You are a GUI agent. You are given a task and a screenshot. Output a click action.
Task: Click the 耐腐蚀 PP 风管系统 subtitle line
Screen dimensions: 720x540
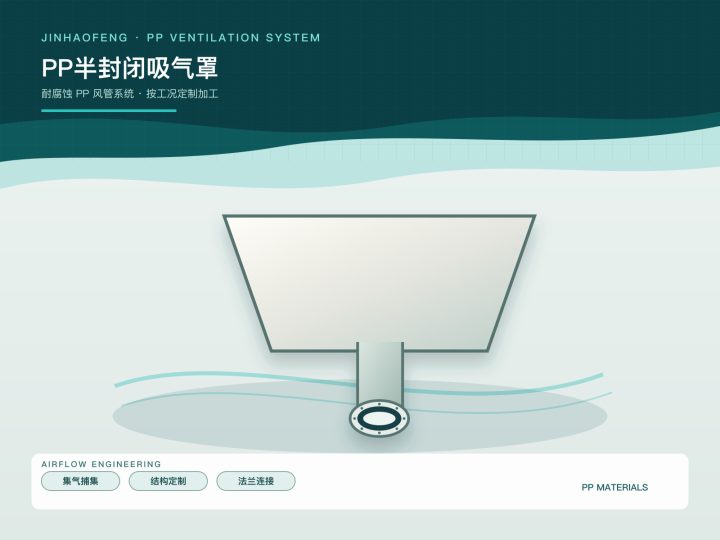129,94
